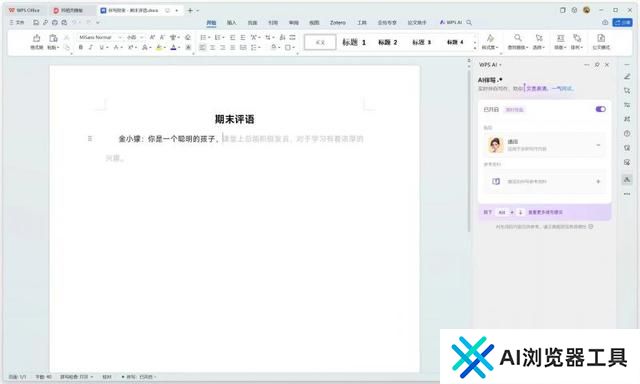Expand the heading styles gallery arrow
This screenshot has height=384, width=640.
point(475,48)
